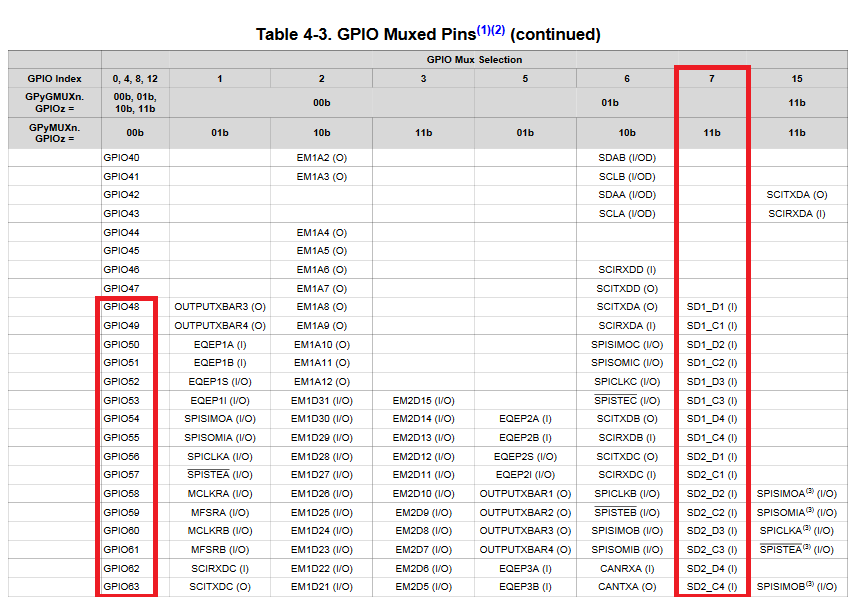Click the SD1_C4 (I) cell
The width and height of the screenshot is (851, 597).
(x=712, y=437)
